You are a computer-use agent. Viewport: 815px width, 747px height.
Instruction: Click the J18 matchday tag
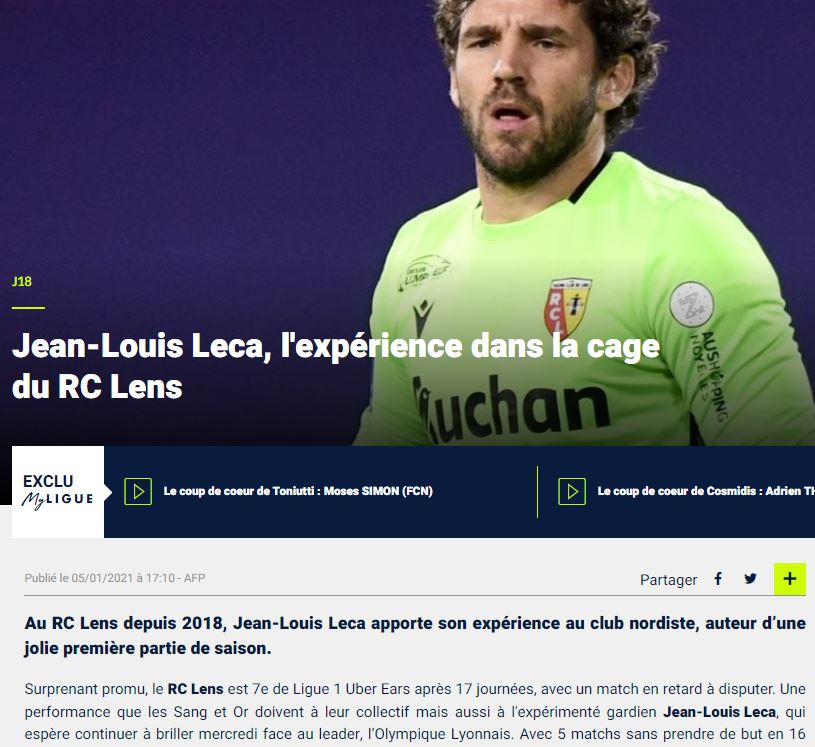[x=21, y=282]
